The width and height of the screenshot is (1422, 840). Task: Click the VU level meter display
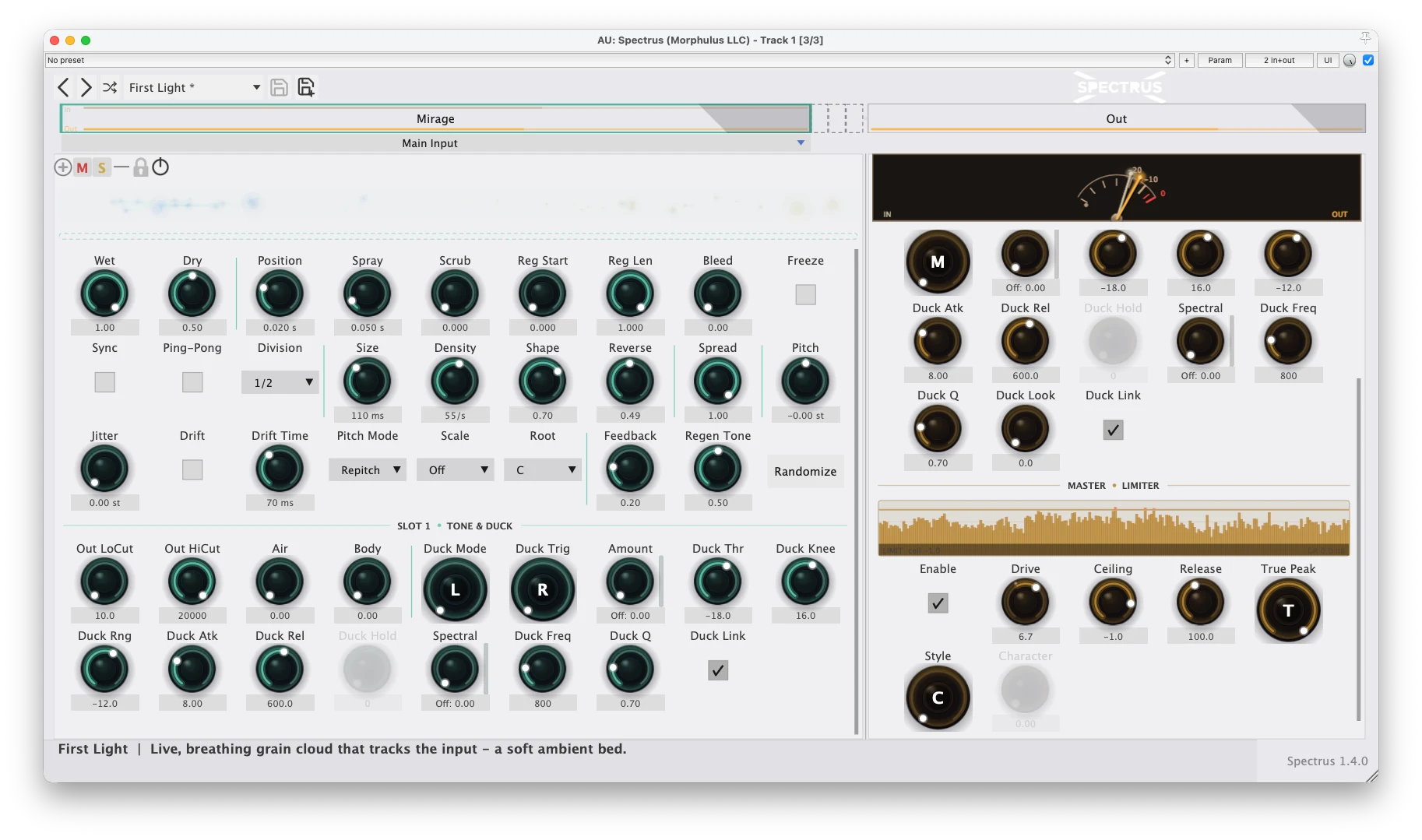coord(1117,188)
